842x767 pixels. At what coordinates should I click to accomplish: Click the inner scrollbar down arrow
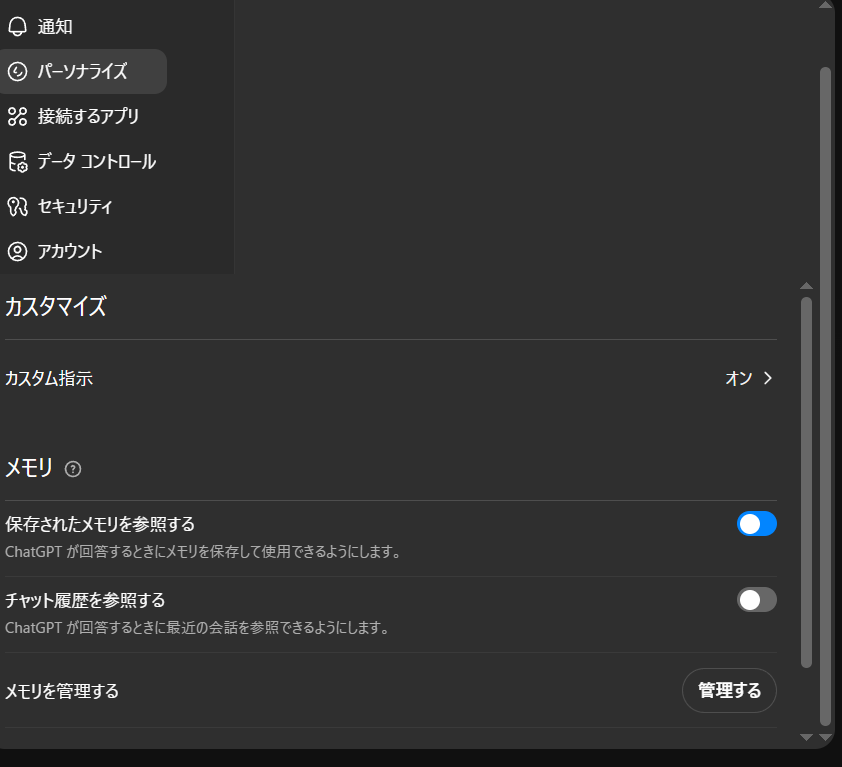806,737
